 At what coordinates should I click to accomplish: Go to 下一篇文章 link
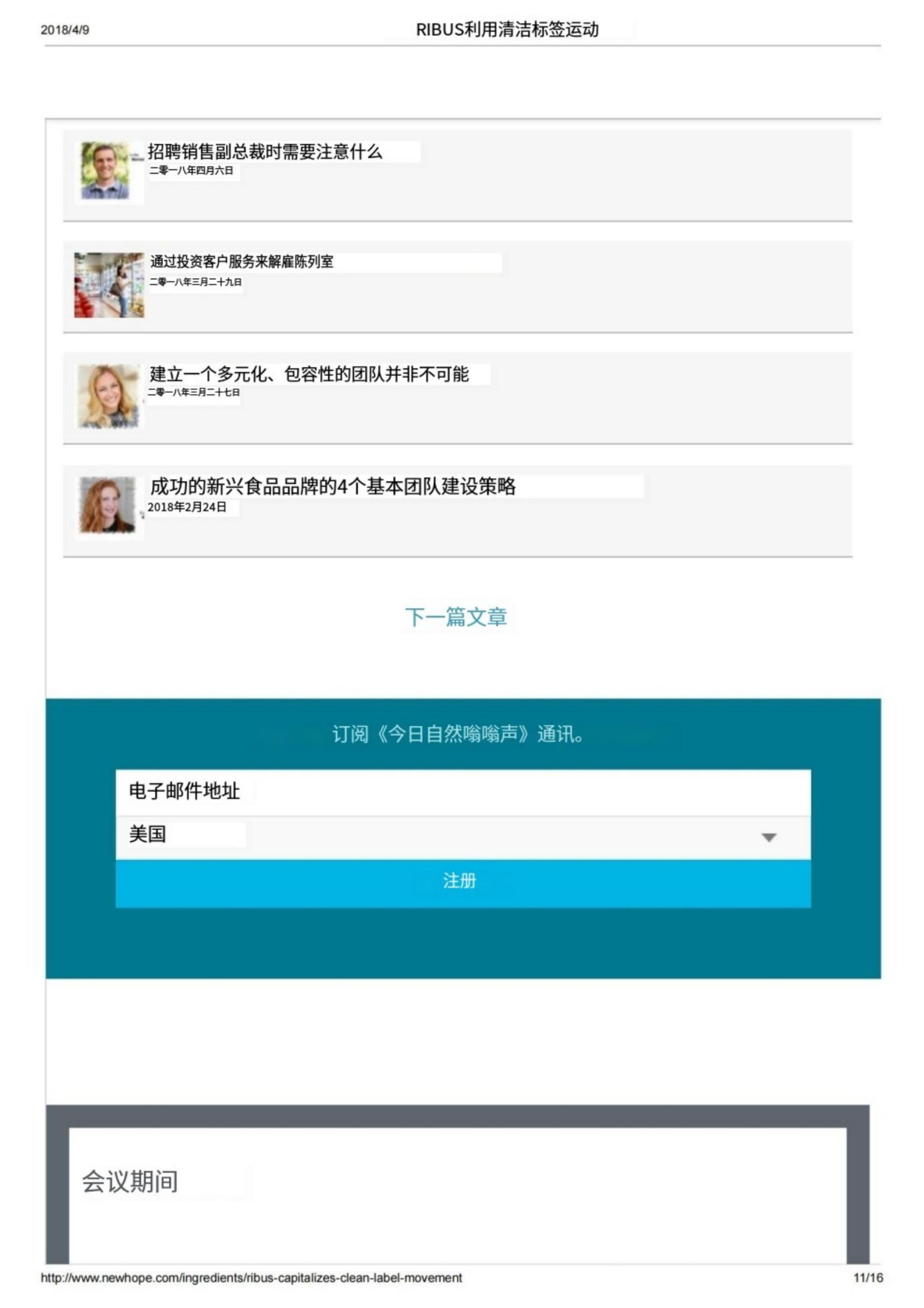coord(456,617)
